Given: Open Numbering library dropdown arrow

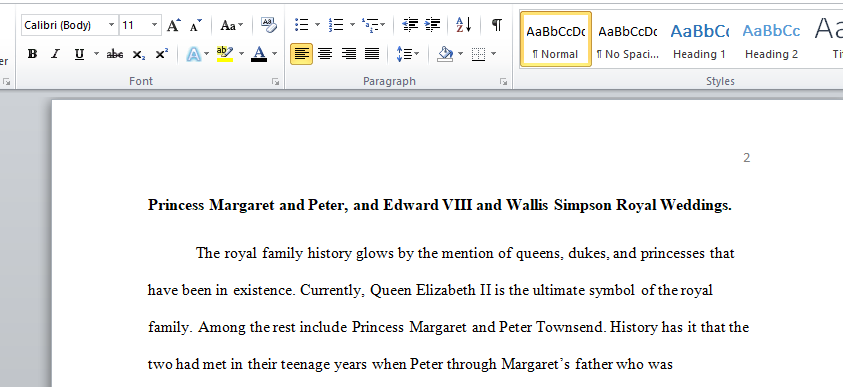Looking at the screenshot, I should 352,25.
